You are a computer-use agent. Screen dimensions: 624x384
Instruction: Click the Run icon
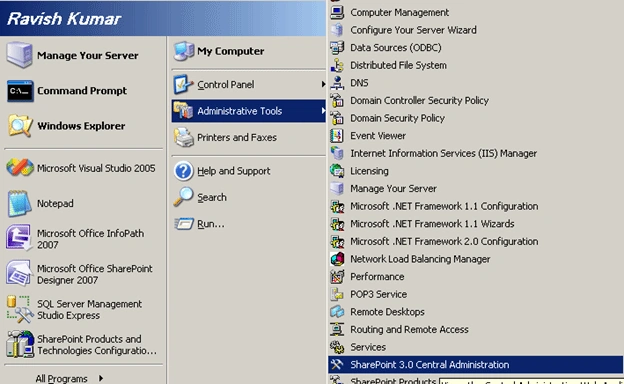coord(183,224)
